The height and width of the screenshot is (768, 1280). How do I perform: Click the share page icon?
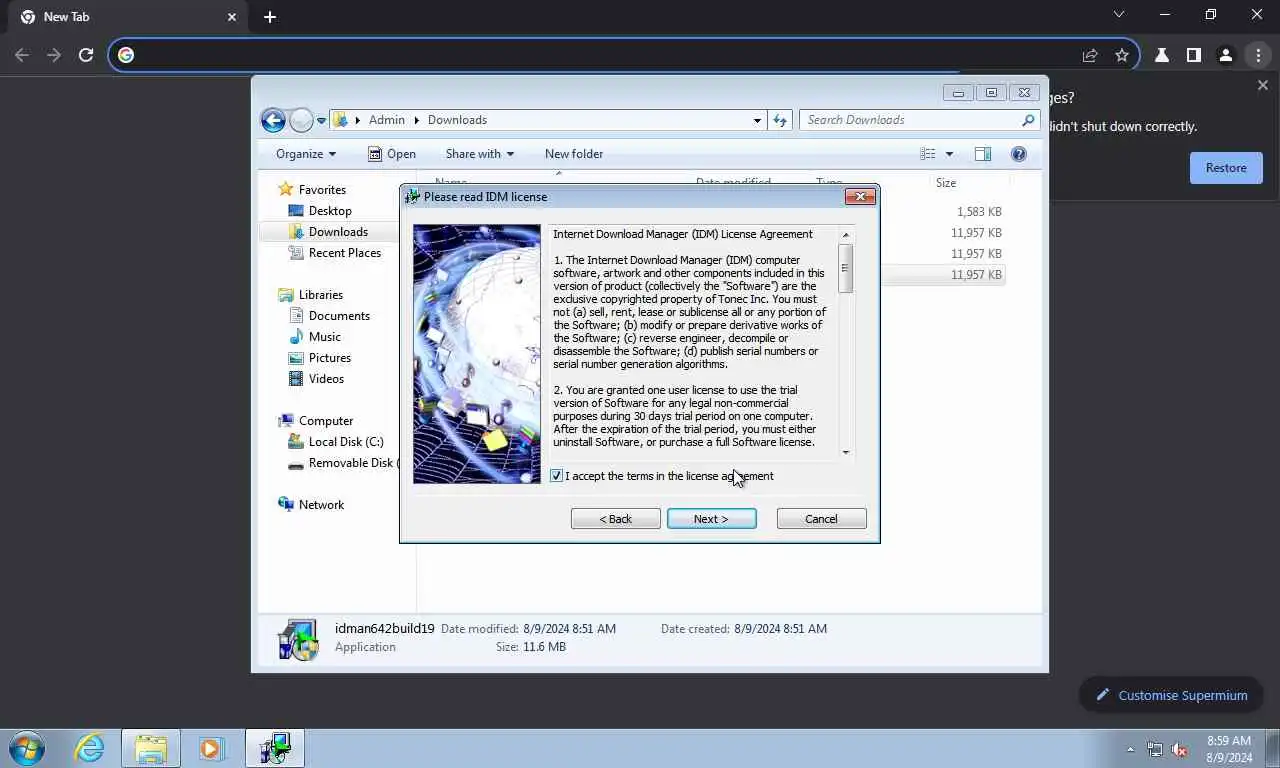pos(1090,55)
